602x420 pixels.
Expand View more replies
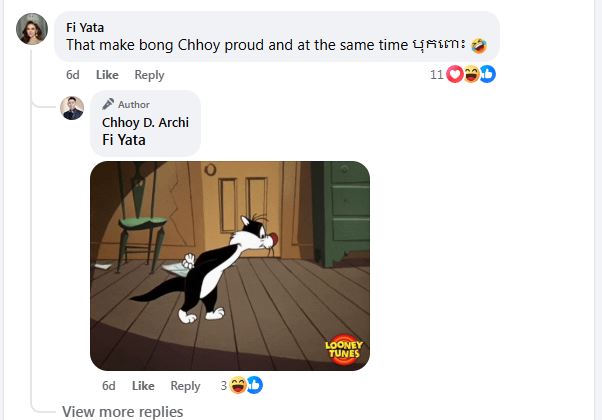(123, 412)
